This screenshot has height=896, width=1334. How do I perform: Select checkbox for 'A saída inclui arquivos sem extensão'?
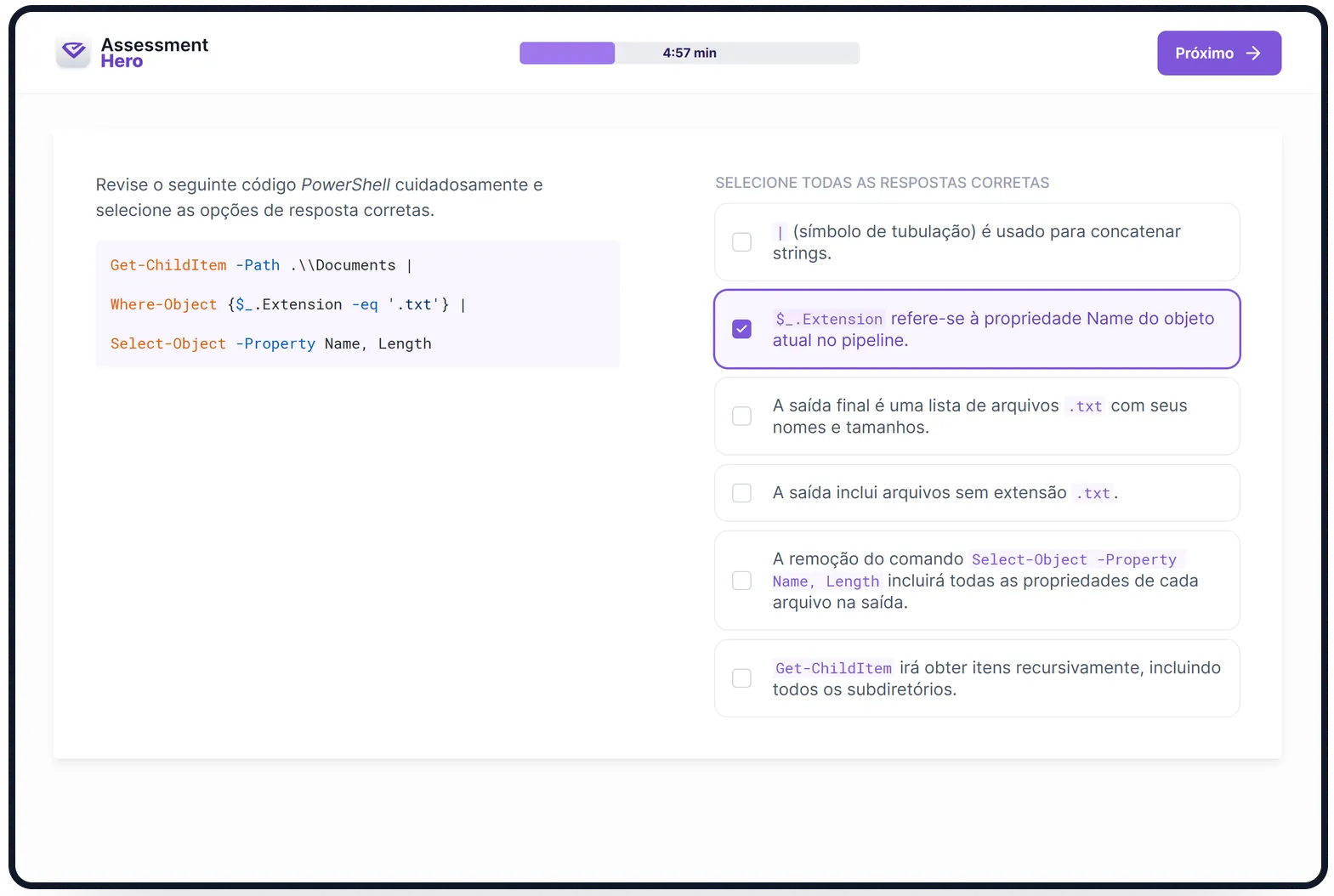(x=741, y=493)
